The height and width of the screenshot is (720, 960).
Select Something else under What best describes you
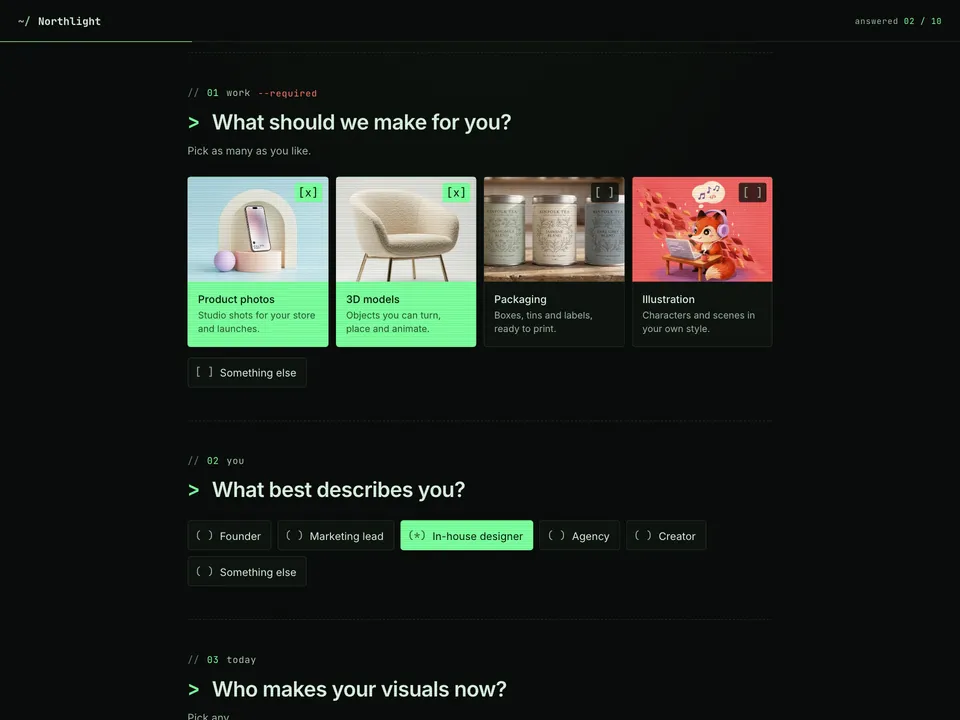click(247, 572)
